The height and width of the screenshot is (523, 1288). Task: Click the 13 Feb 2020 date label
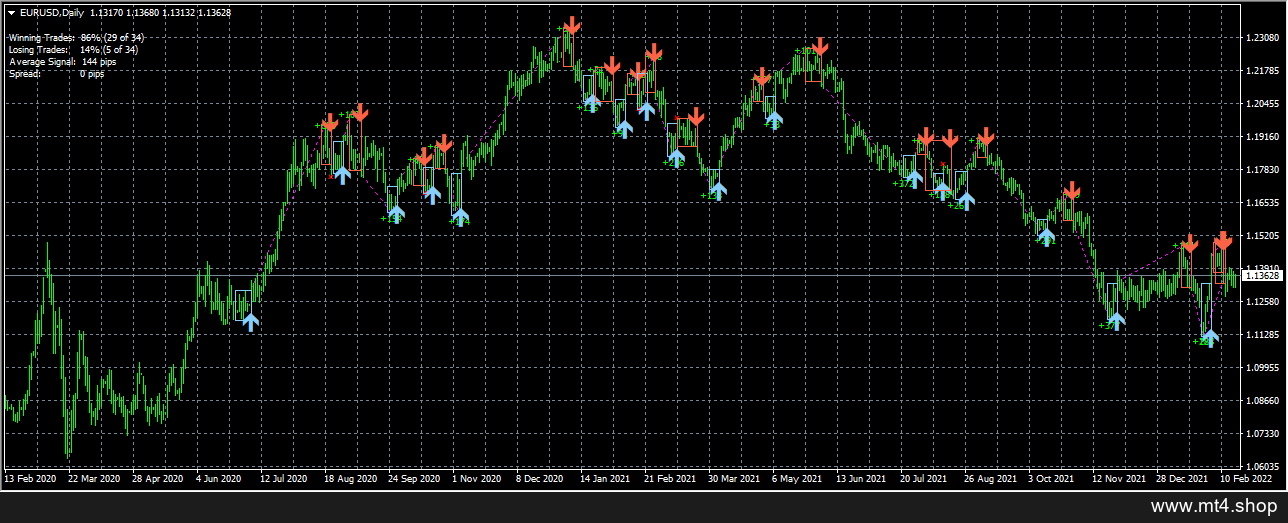(31, 479)
